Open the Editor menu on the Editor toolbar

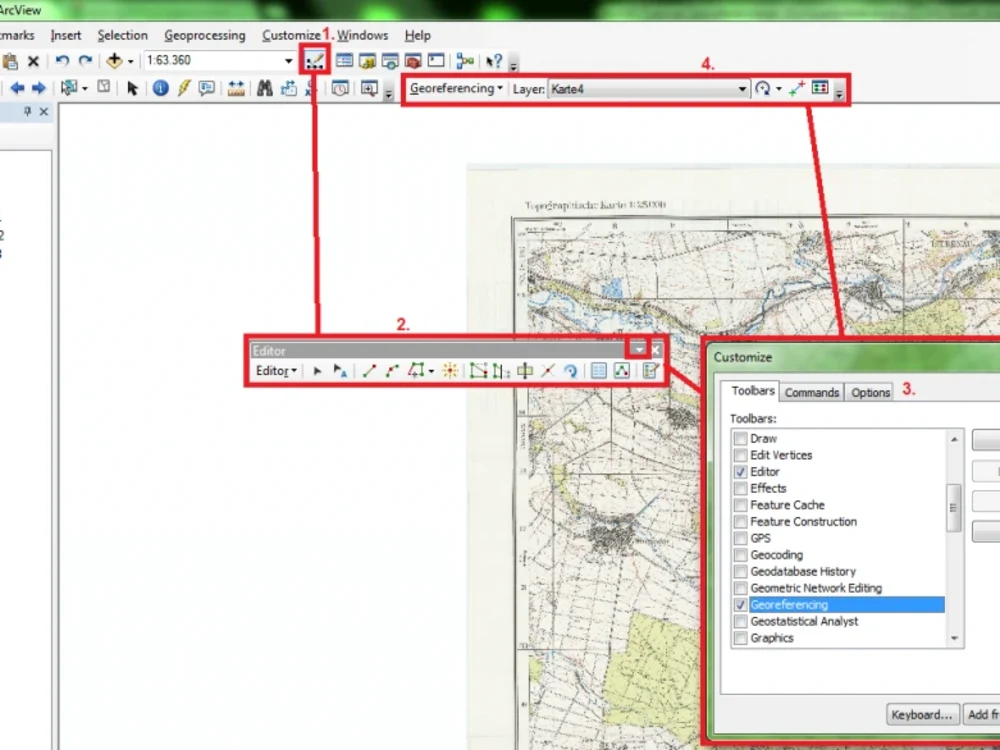pos(275,370)
